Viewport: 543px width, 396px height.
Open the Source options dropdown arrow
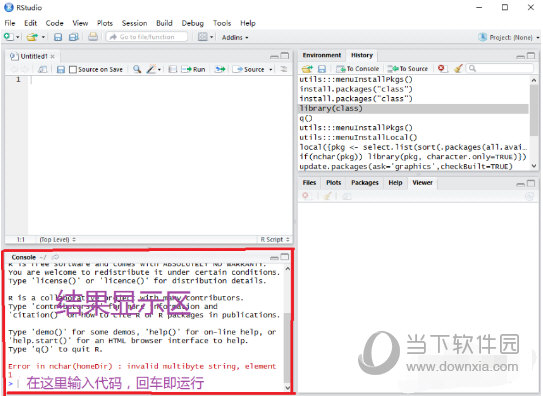pos(271,70)
